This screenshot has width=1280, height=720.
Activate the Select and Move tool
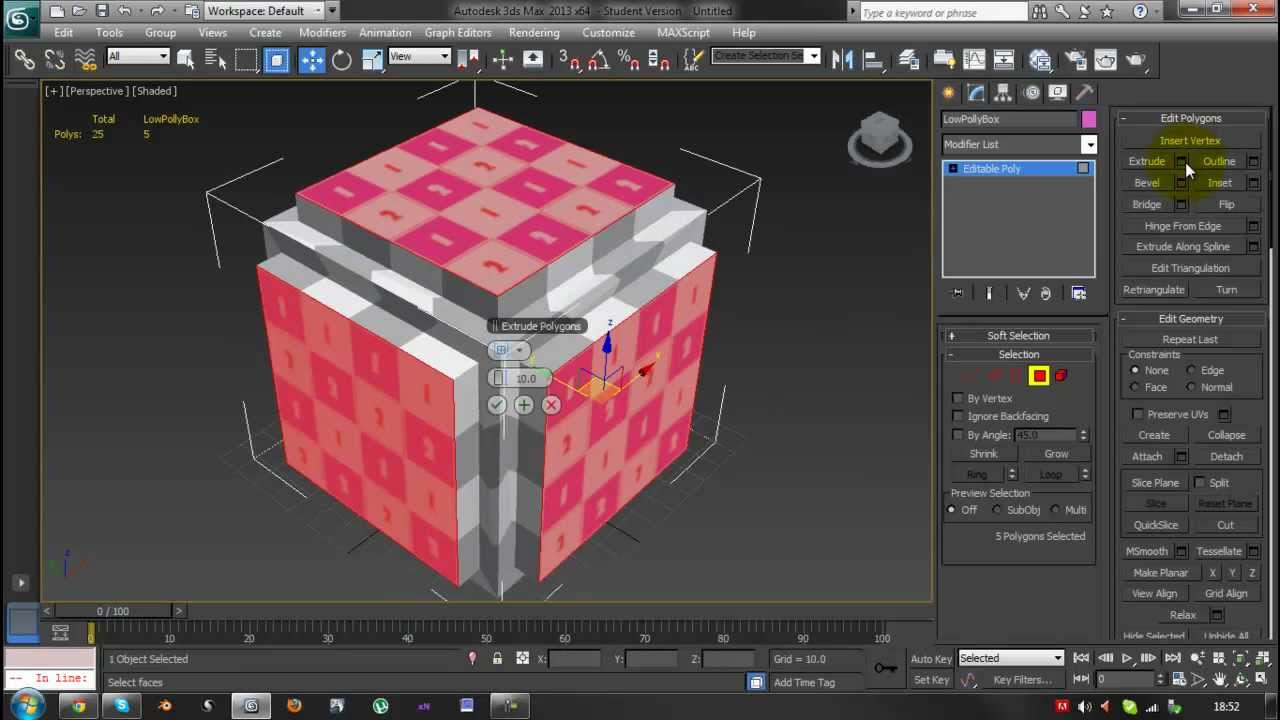312,60
